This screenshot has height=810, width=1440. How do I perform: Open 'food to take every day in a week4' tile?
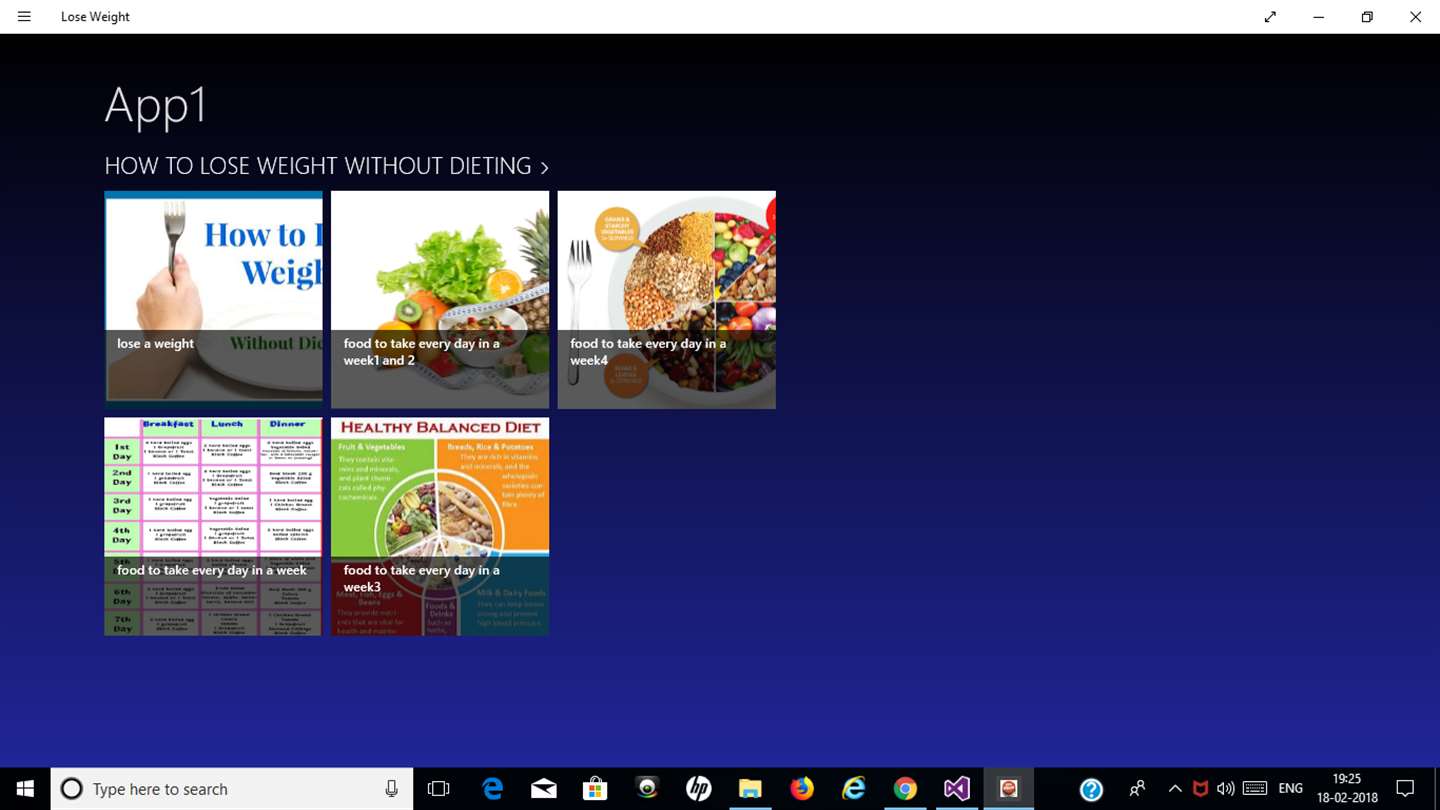(667, 300)
